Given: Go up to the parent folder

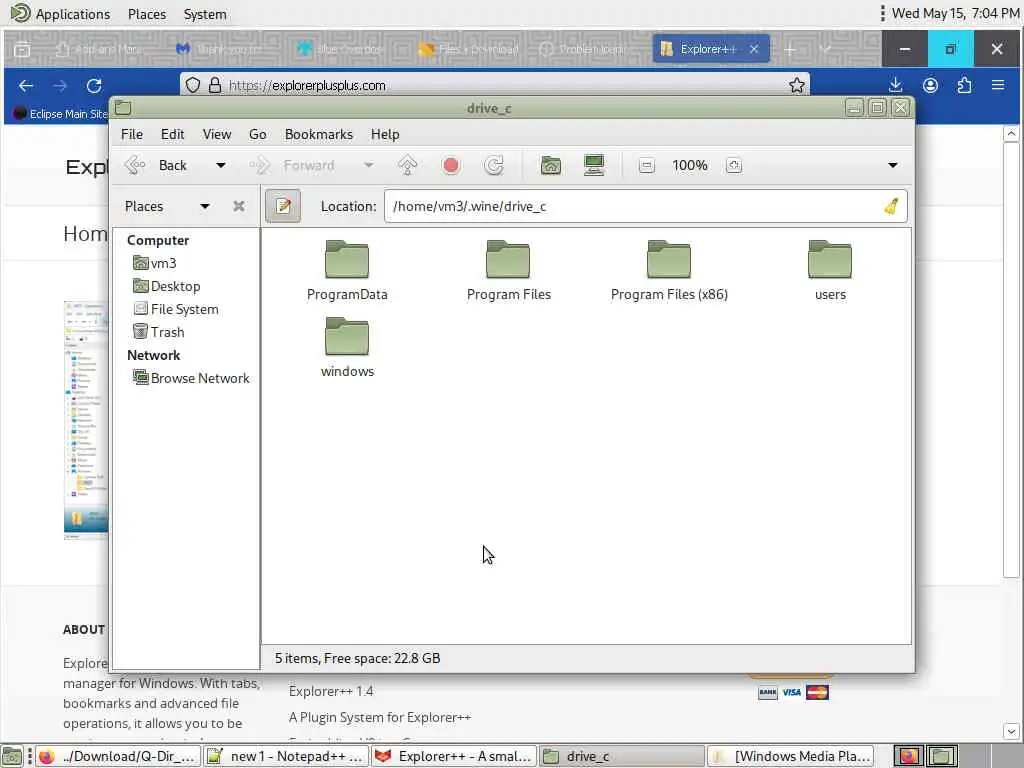Looking at the screenshot, I should pos(408,165).
